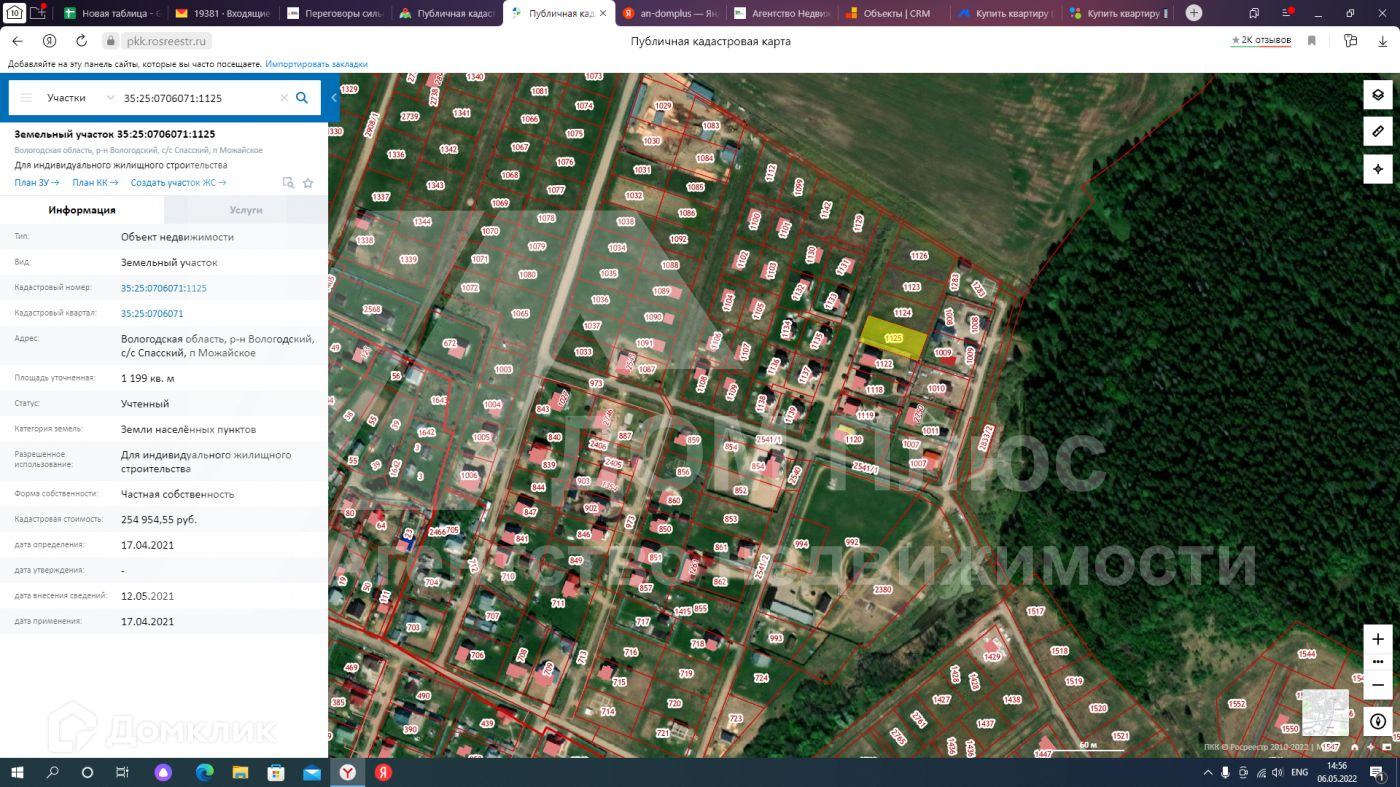
Task: Reset the map compass orientation
Action: pyautogui.click(x=1378, y=721)
